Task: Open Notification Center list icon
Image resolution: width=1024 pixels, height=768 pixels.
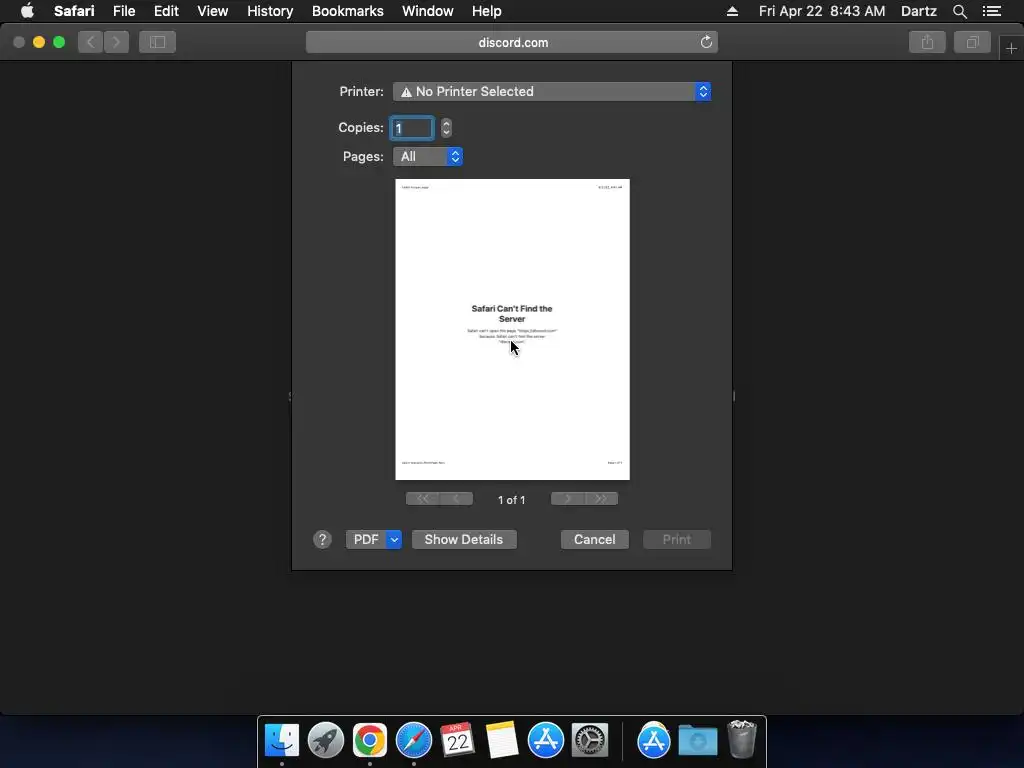Action: click(x=991, y=11)
